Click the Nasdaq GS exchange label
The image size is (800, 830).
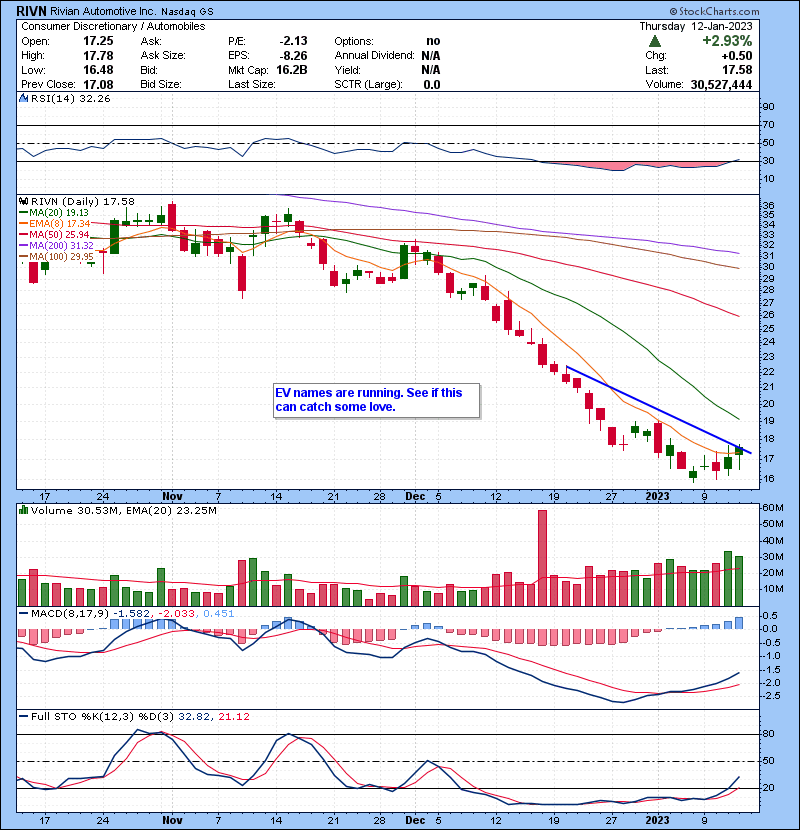187,11
